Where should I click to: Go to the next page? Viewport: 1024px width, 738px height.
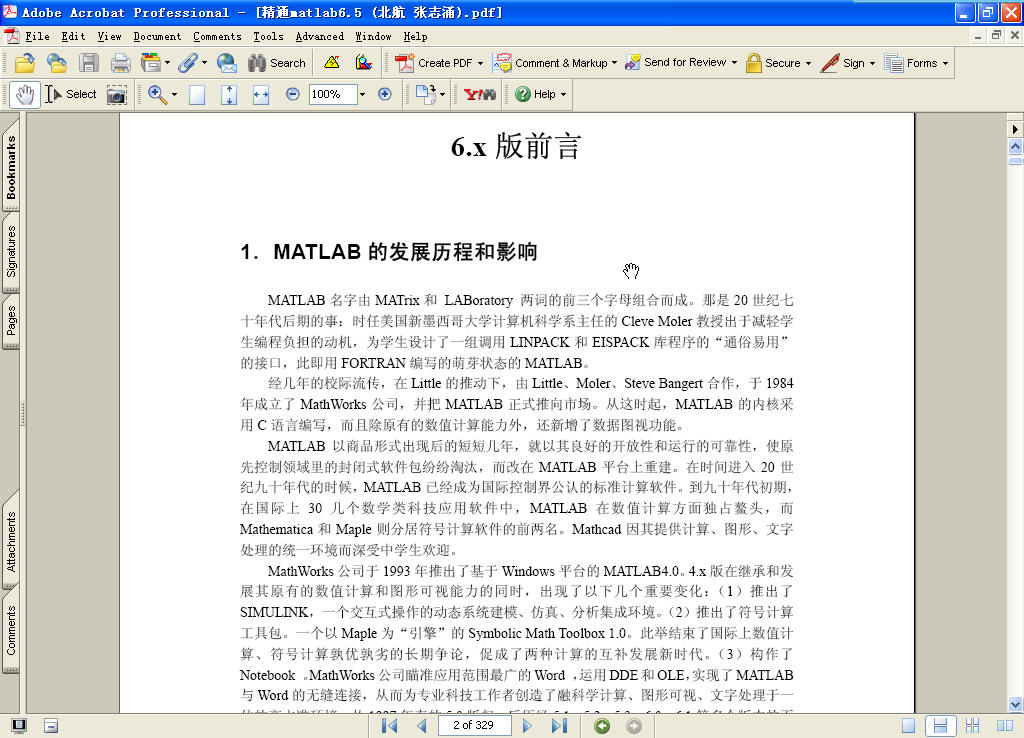(527, 726)
